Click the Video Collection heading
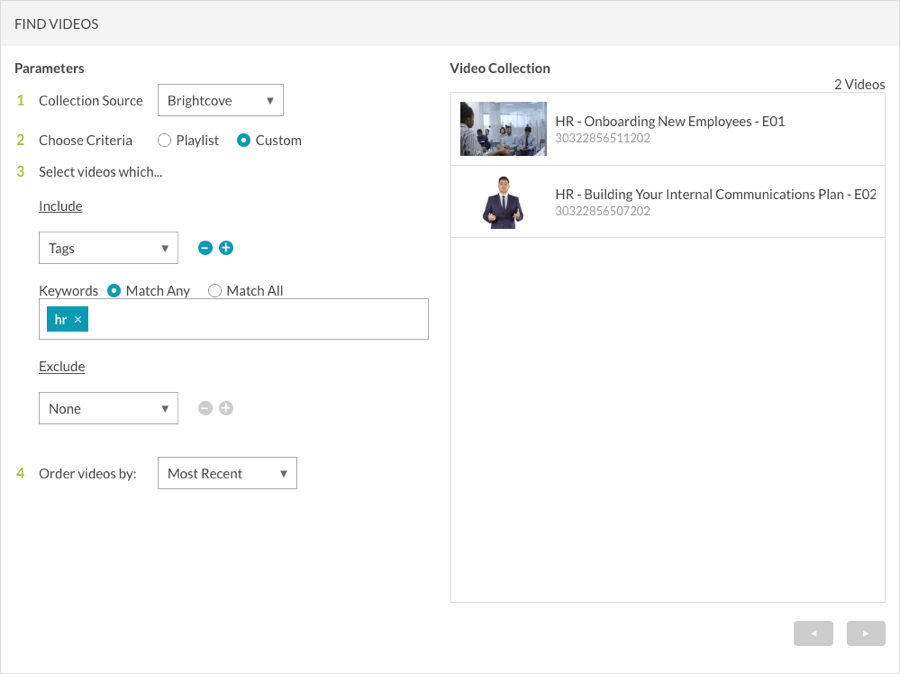Viewport: 900px width, 674px height. click(500, 68)
